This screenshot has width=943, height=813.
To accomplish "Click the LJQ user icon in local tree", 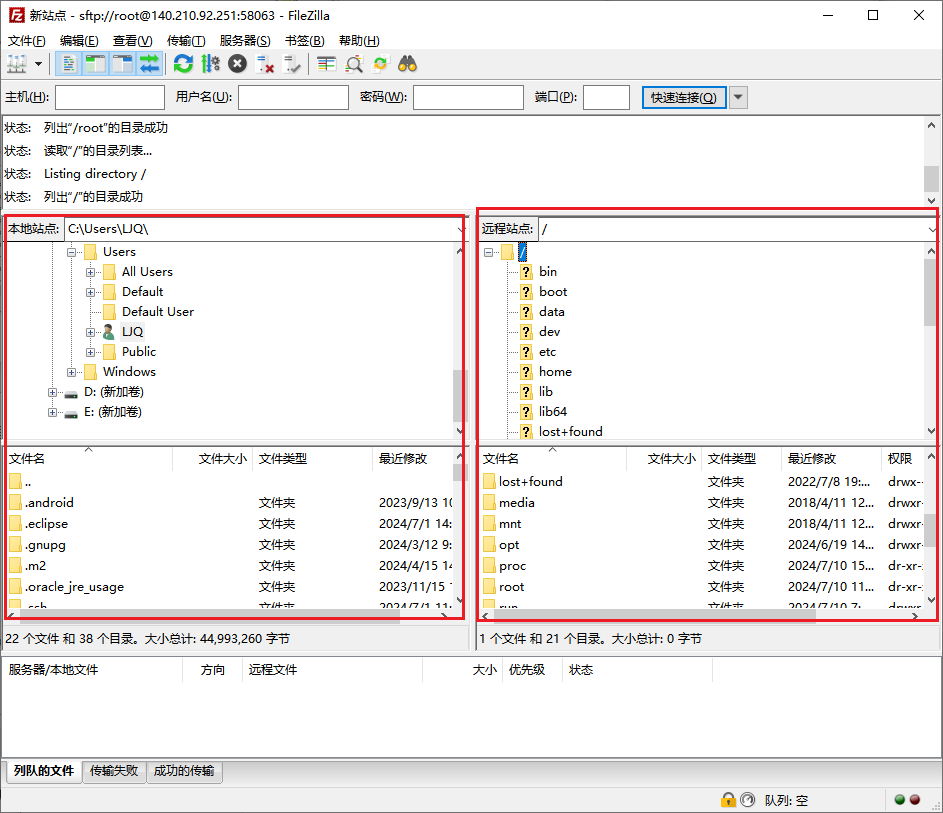I will click(108, 331).
